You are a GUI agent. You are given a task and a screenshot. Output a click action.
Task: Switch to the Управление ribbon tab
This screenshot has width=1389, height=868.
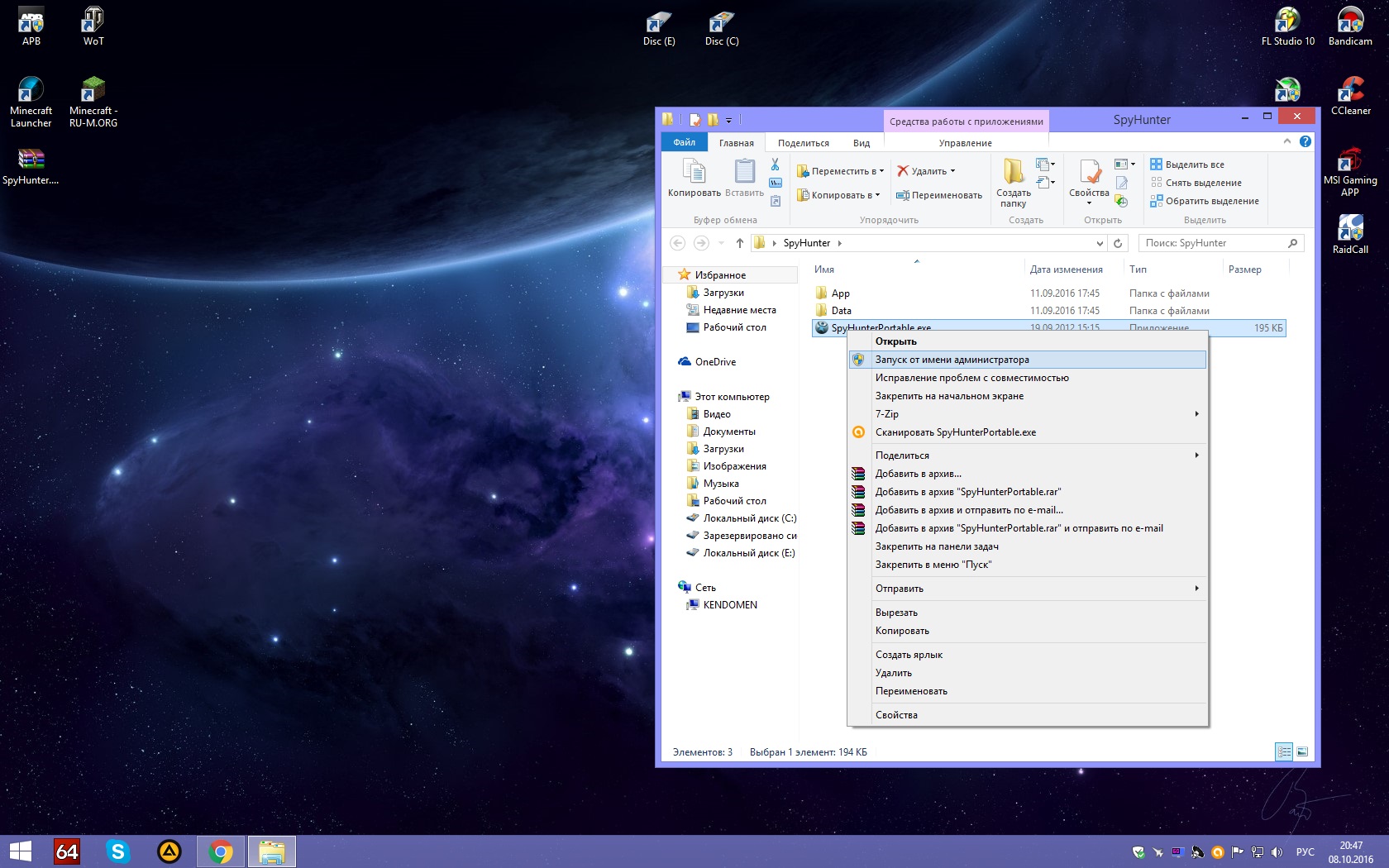pyautogui.click(x=966, y=143)
